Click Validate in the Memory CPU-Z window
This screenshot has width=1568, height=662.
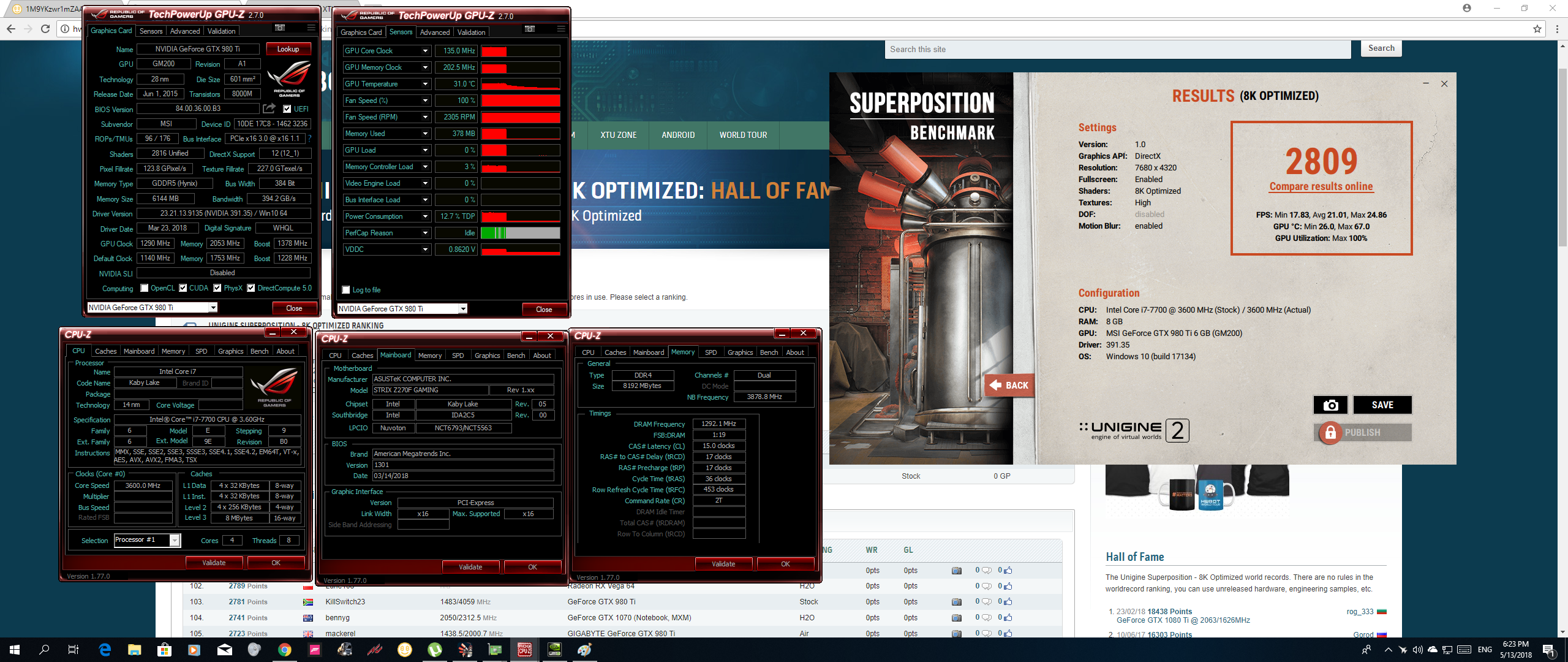(723, 564)
